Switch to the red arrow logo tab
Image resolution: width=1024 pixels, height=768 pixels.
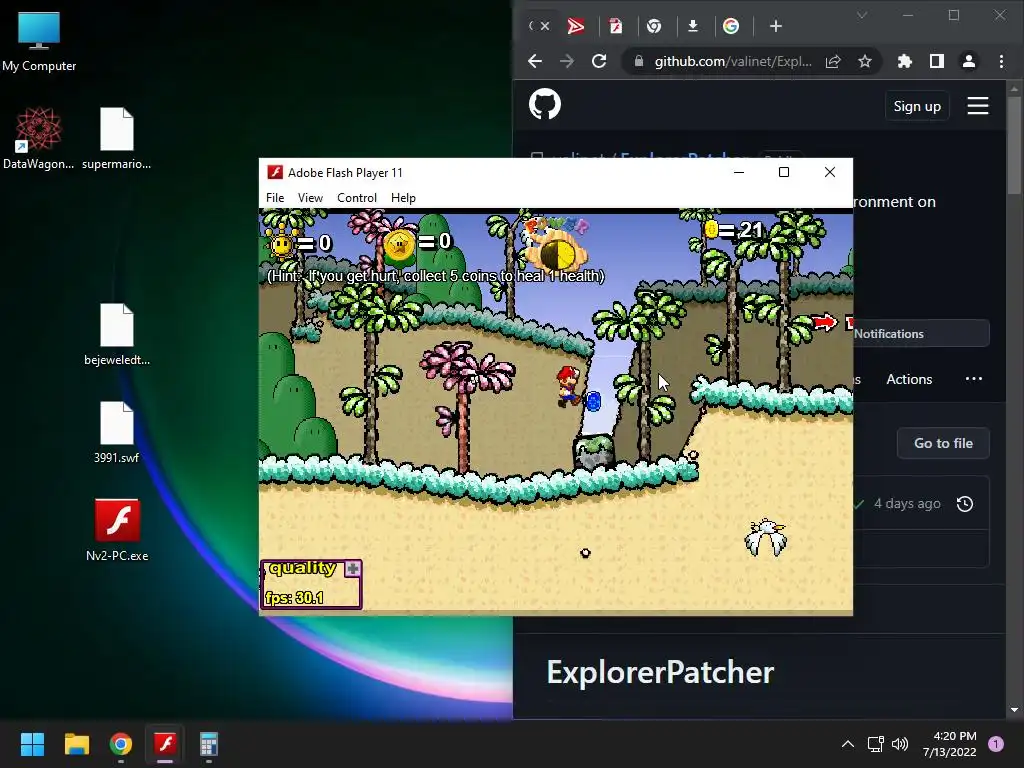click(x=576, y=26)
